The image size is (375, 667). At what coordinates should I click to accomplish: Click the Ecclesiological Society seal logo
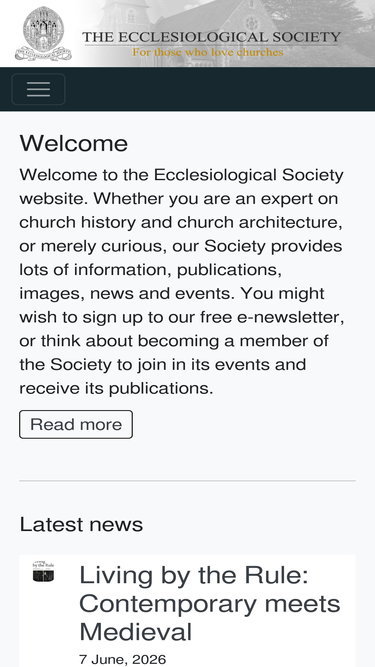click(x=43, y=33)
